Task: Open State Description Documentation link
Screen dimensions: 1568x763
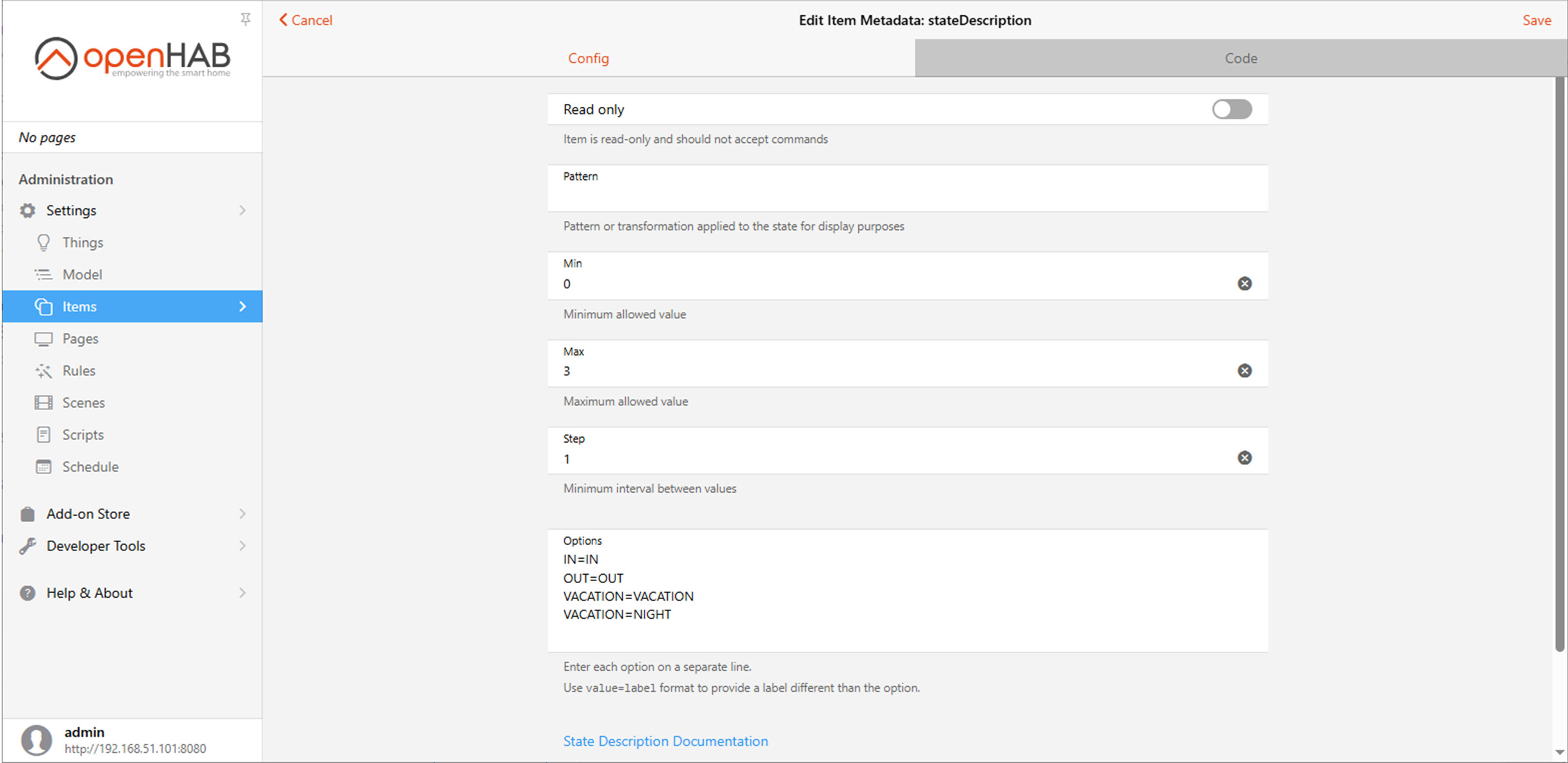Action: click(666, 741)
